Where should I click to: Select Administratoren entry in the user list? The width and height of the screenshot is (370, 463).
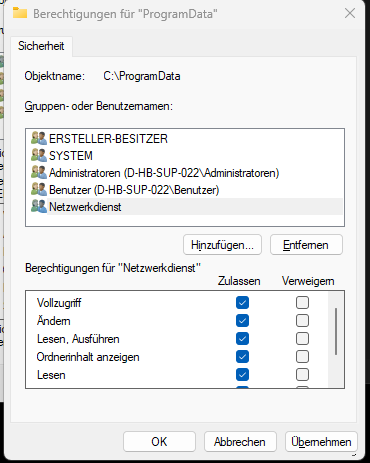click(x=164, y=173)
